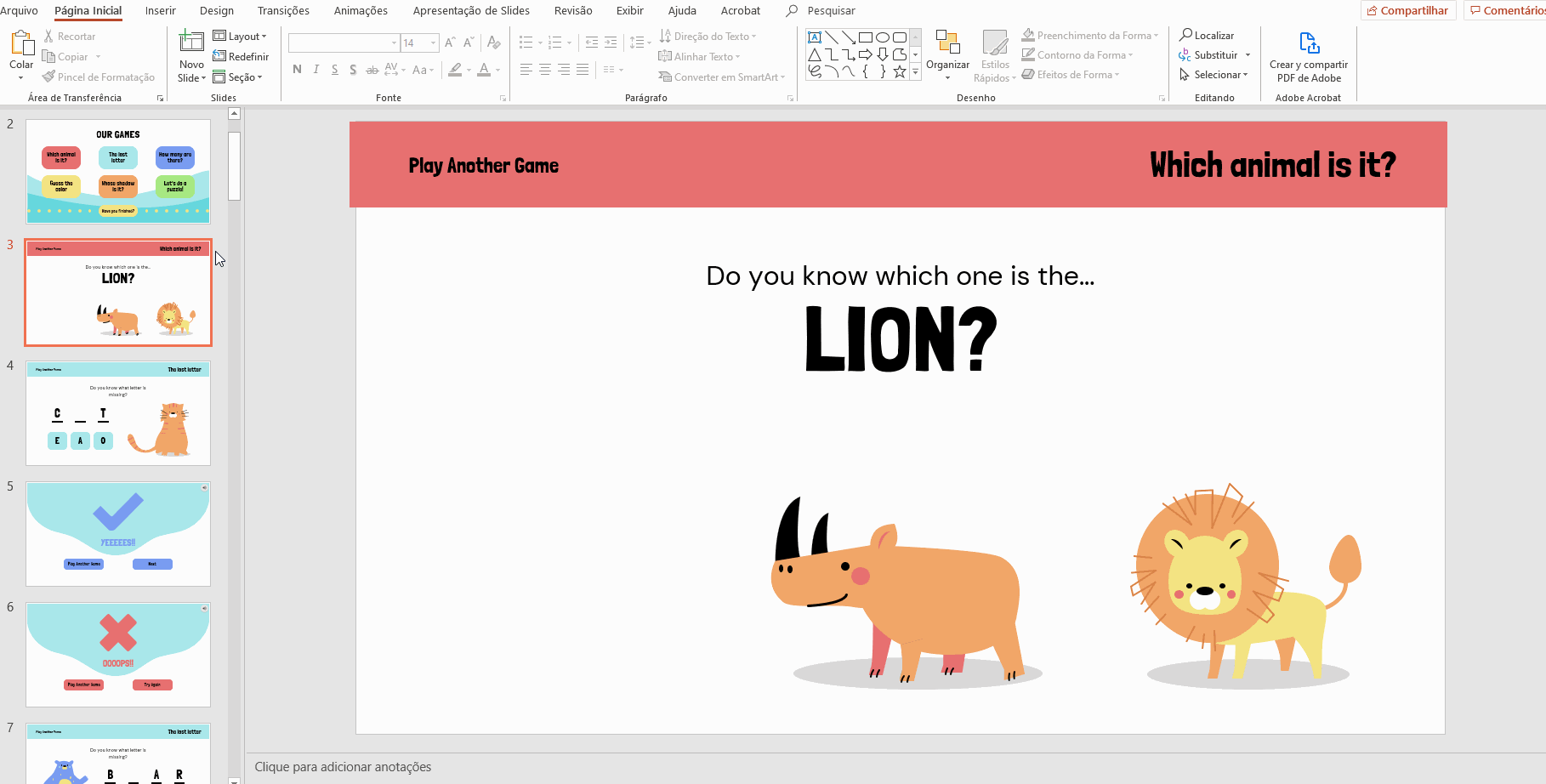This screenshot has height=784, width=1546.
Task: Increase list indent level icon
Action: (x=611, y=43)
